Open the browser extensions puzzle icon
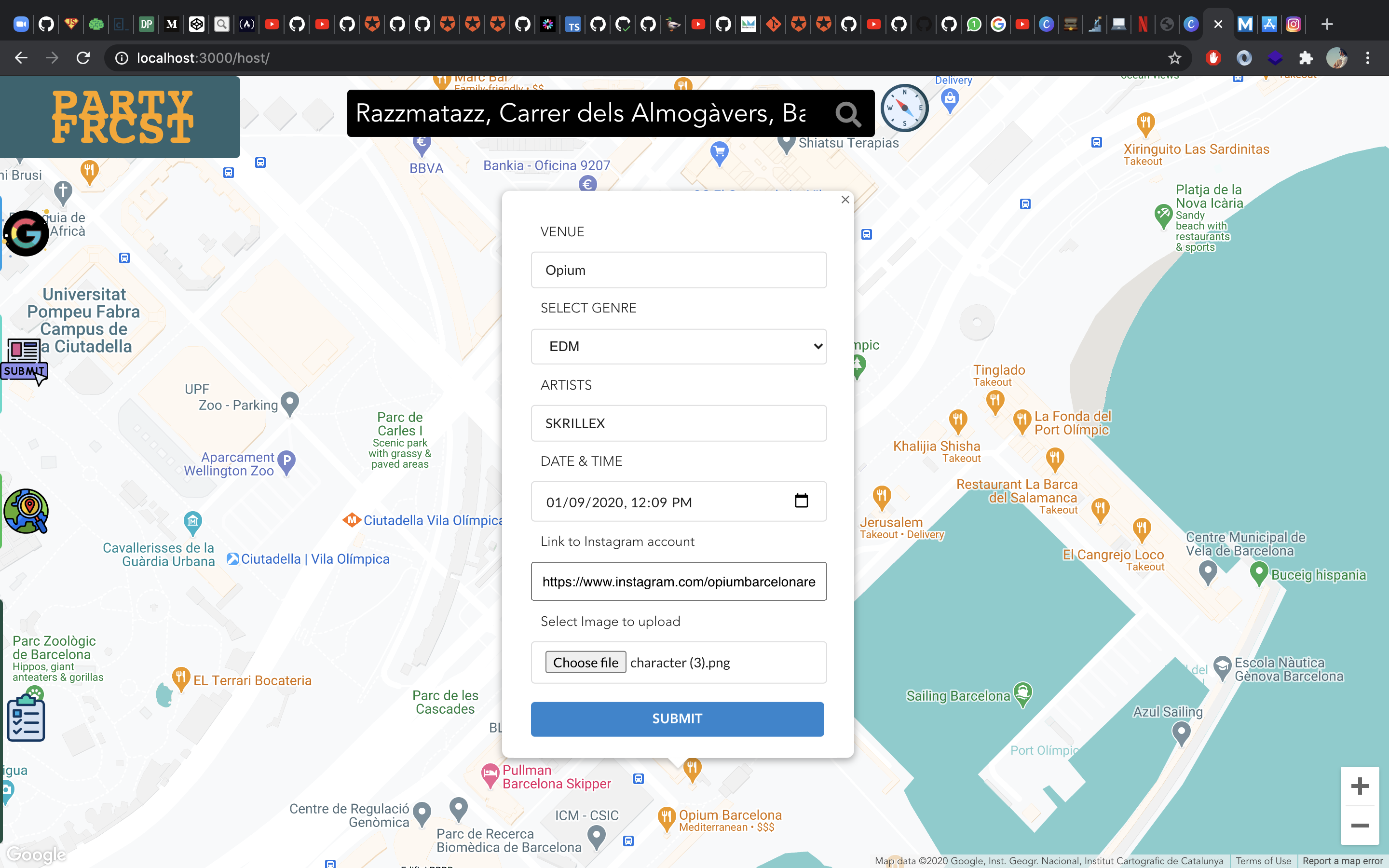This screenshot has width=1389, height=868. [x=1306, y=58]
